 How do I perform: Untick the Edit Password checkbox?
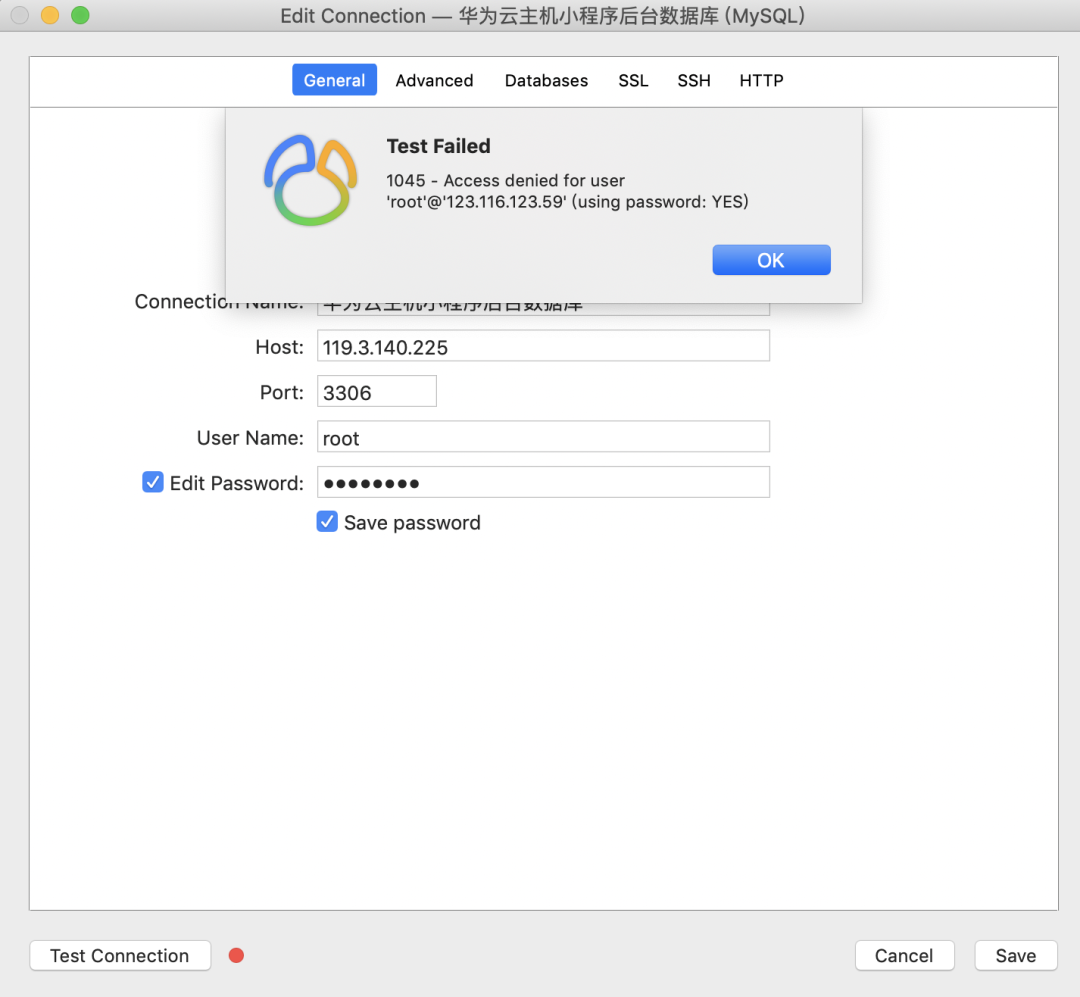pos(153,482)
